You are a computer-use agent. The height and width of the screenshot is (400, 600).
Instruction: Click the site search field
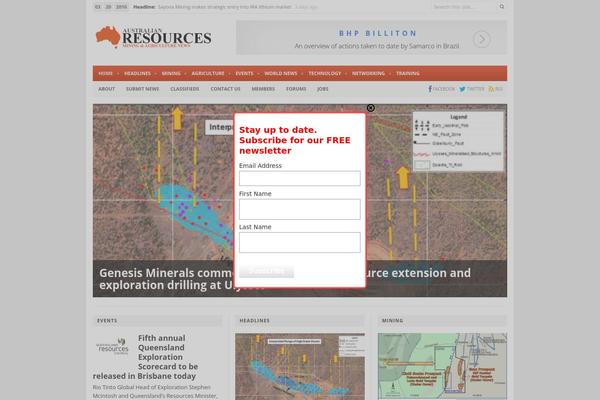(x=463, y=6)
